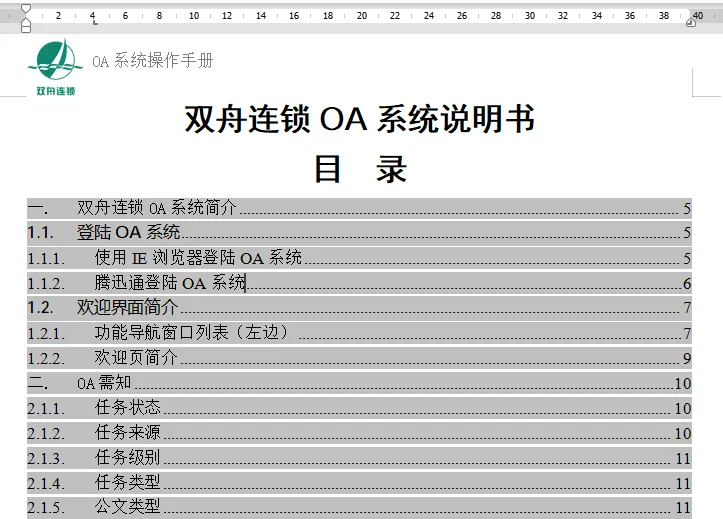Image resolution: width=723 pixels, height=519 pixels.
Task: Click section number 2.1.3. in the contents
Action: click(x=46, y=459)
